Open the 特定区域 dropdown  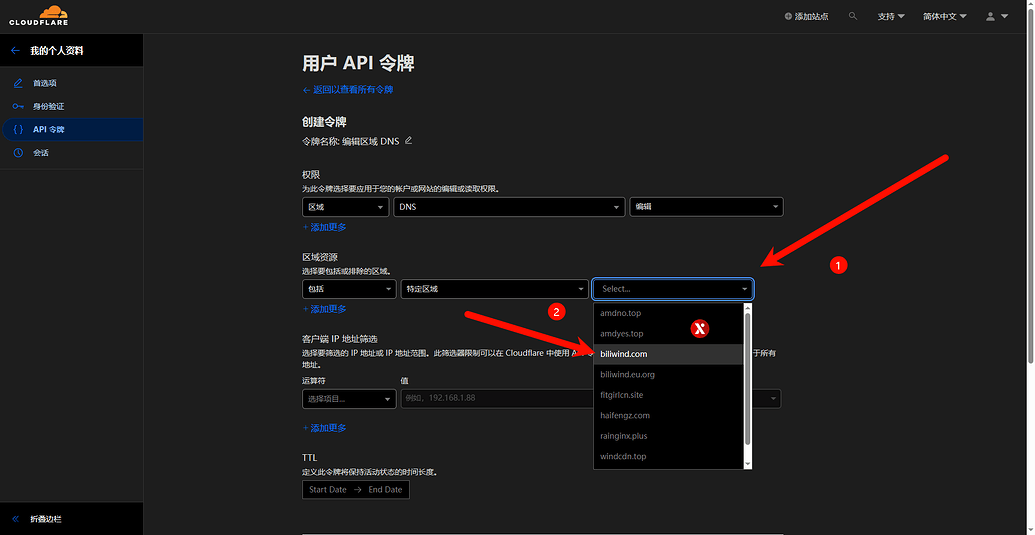click(x=494, y=288)
